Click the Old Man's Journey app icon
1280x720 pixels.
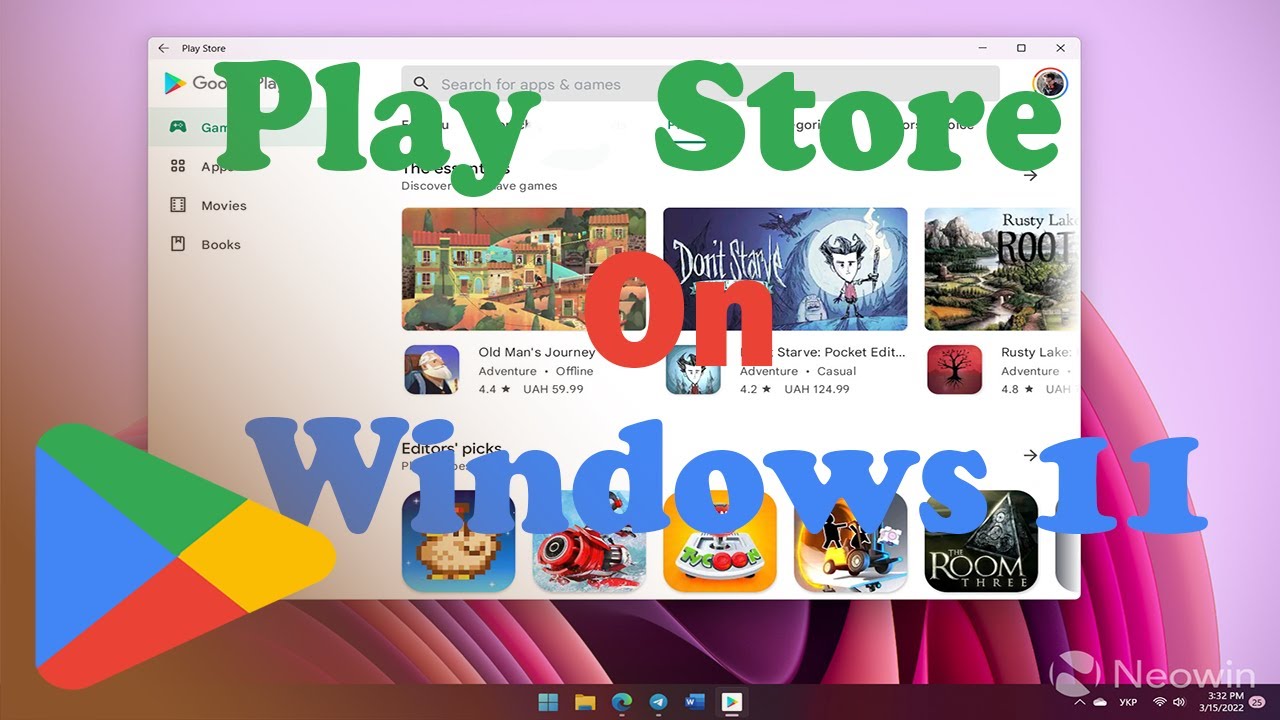click(x=431, y=370)
